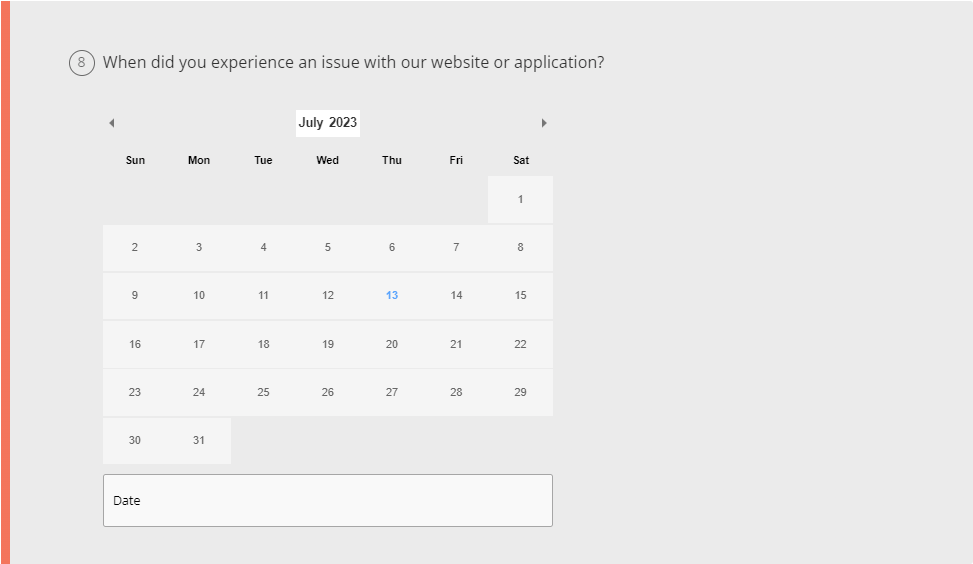The height and width of the screenshot is (564, 973).
Task: Go to previous month arrow
Action: [111, 123]
